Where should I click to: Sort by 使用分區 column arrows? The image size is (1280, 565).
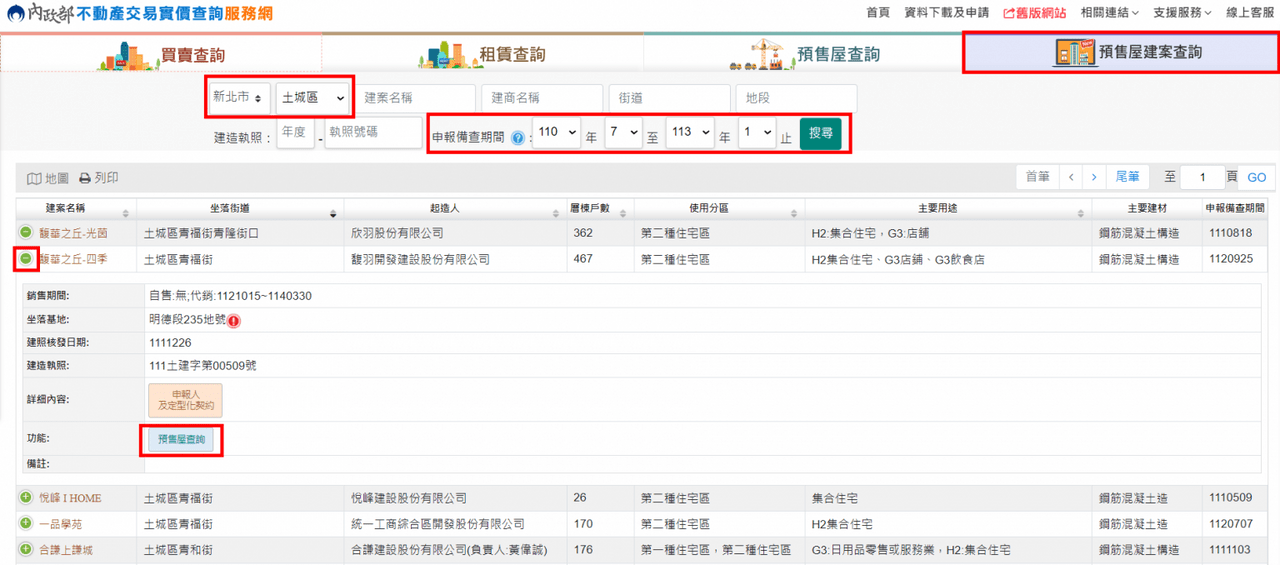pyautogui.click(x=795, y=213)
